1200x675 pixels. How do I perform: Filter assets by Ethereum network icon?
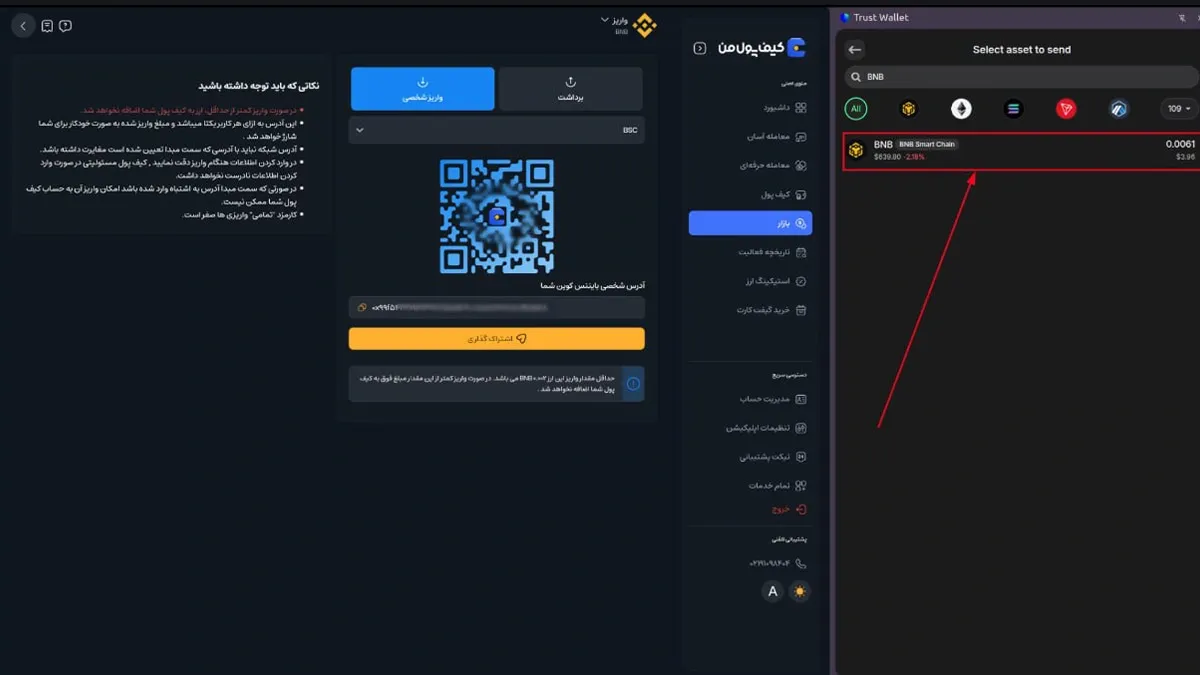coord(961,109)
